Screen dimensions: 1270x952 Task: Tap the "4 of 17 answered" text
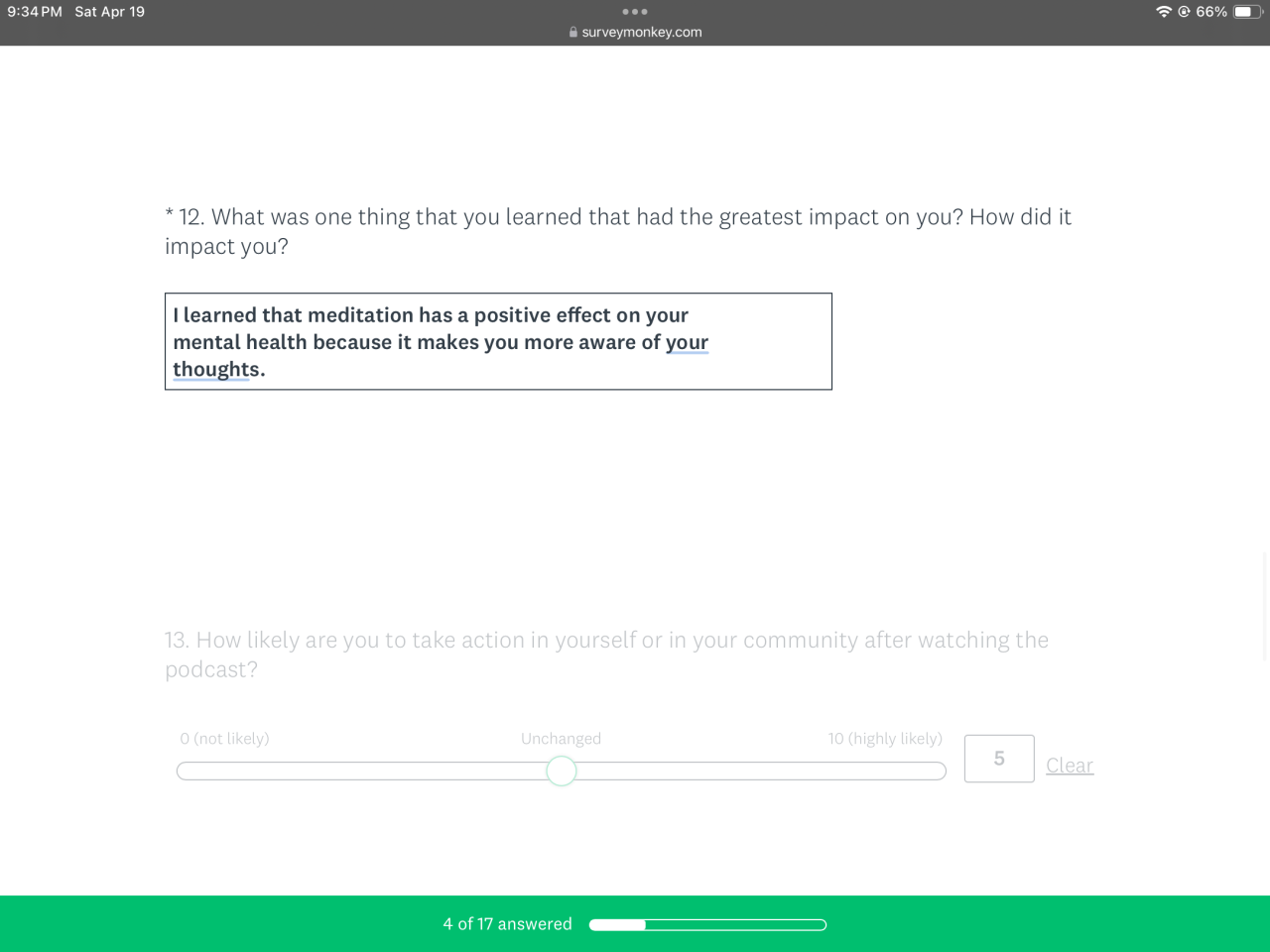click(507, 924)
